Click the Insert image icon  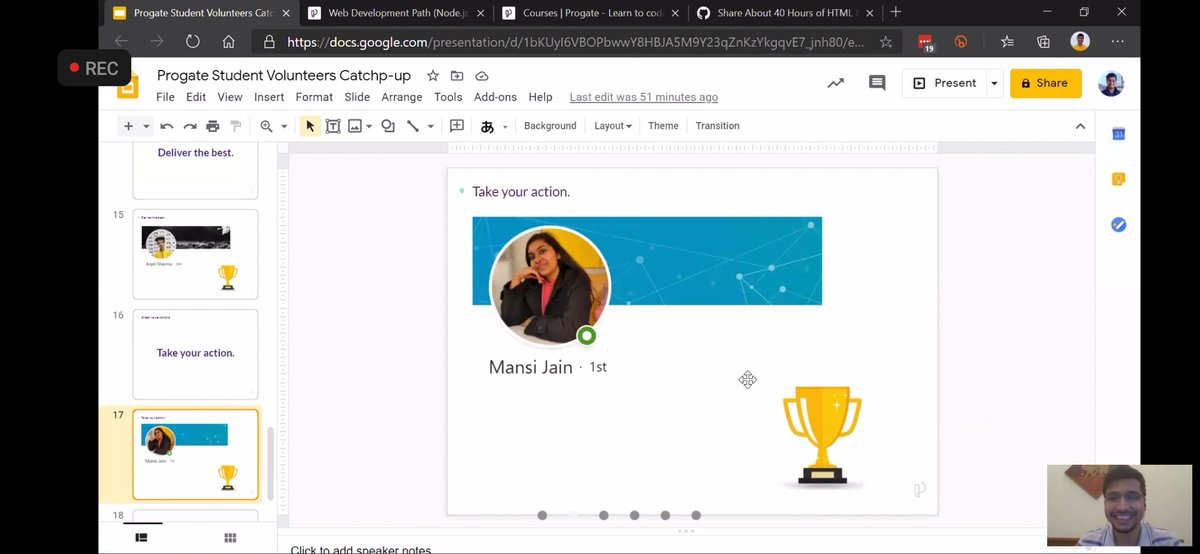tap(354, 126)
